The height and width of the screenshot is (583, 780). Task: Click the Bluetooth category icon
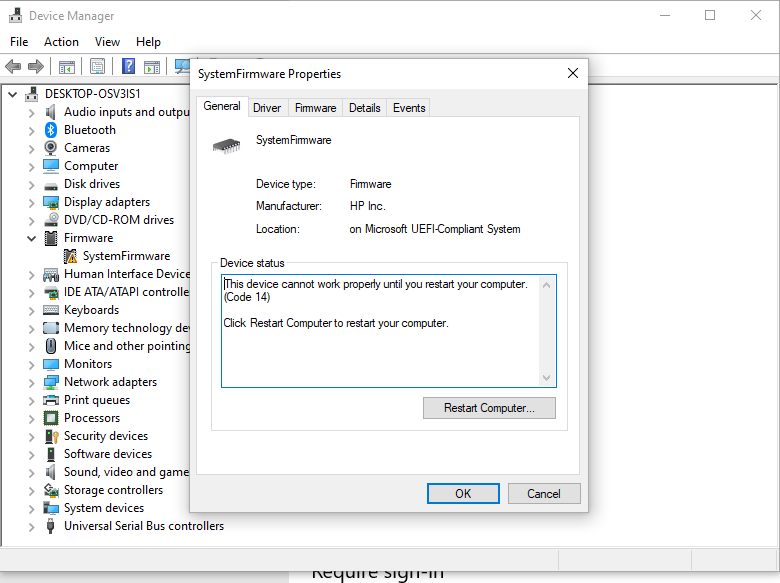point(51,130)
